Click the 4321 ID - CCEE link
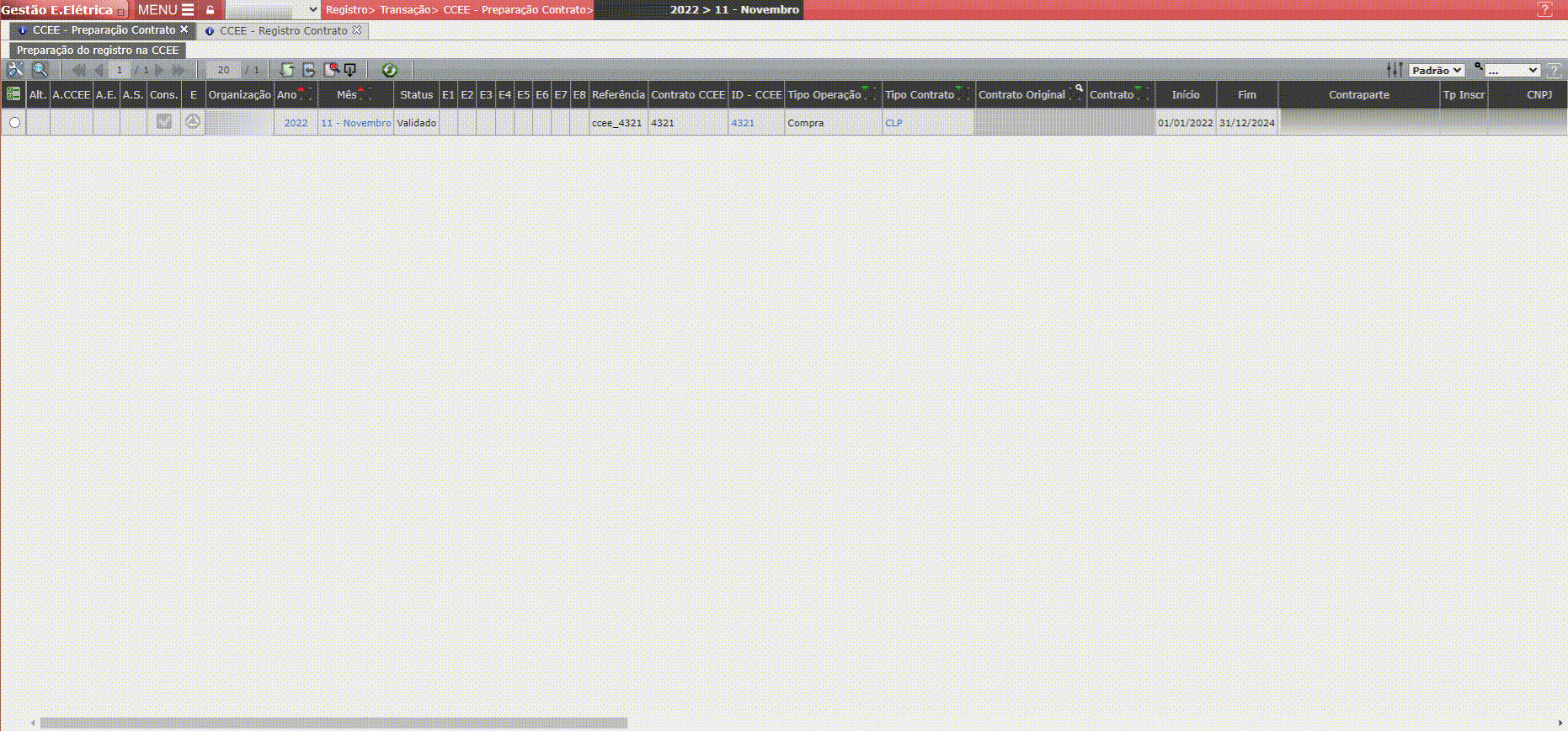 (742, 123)
